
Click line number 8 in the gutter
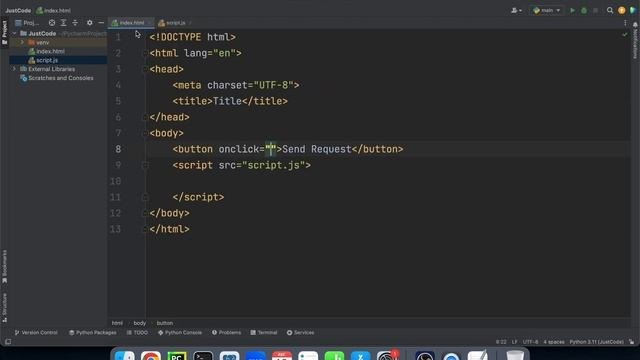click(118, 149)
